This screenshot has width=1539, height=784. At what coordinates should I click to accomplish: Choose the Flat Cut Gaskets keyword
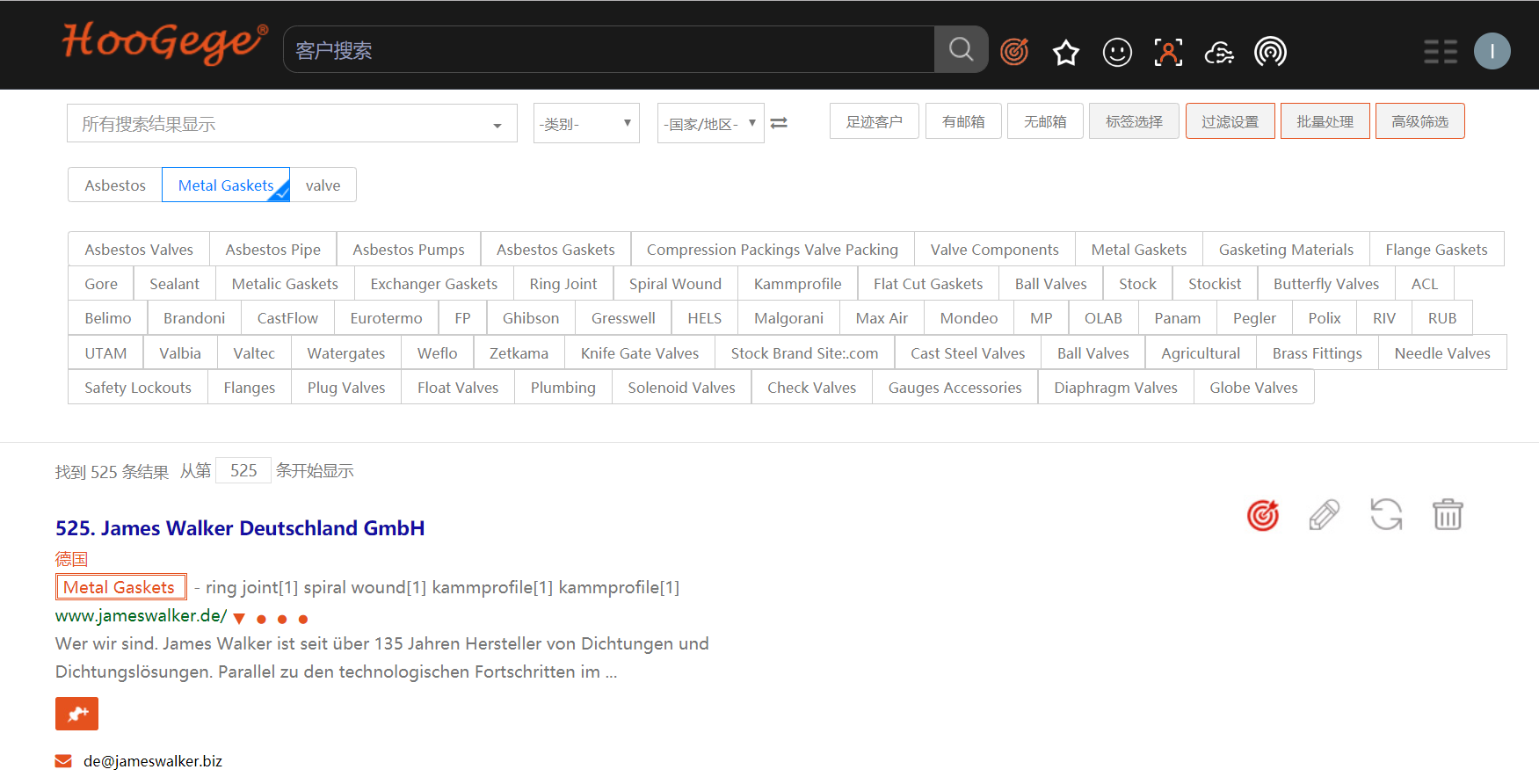(x=928, y=284)
